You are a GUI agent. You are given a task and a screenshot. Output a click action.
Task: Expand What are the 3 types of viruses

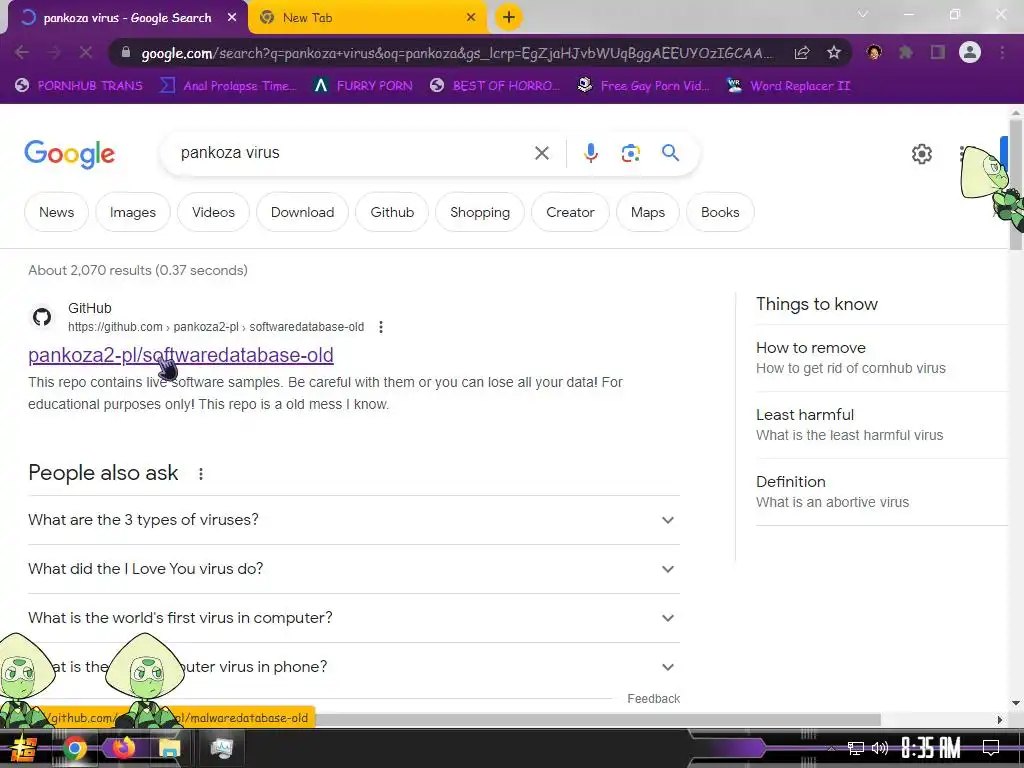point(354,520)
